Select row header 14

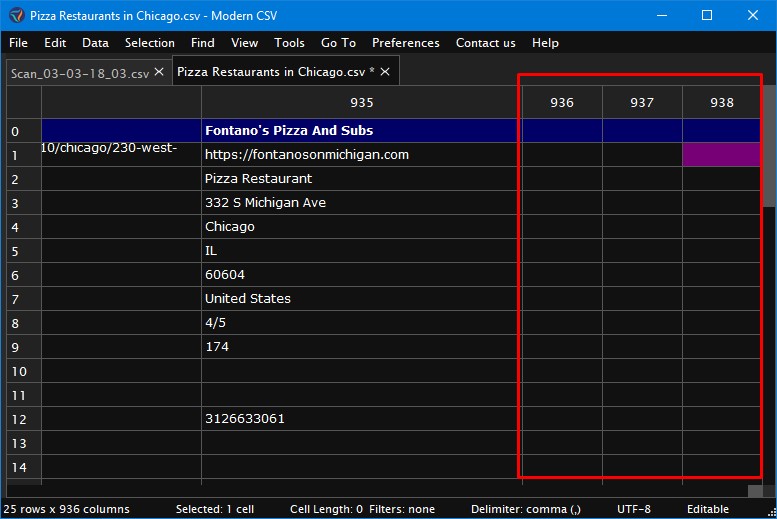(24, 467)
